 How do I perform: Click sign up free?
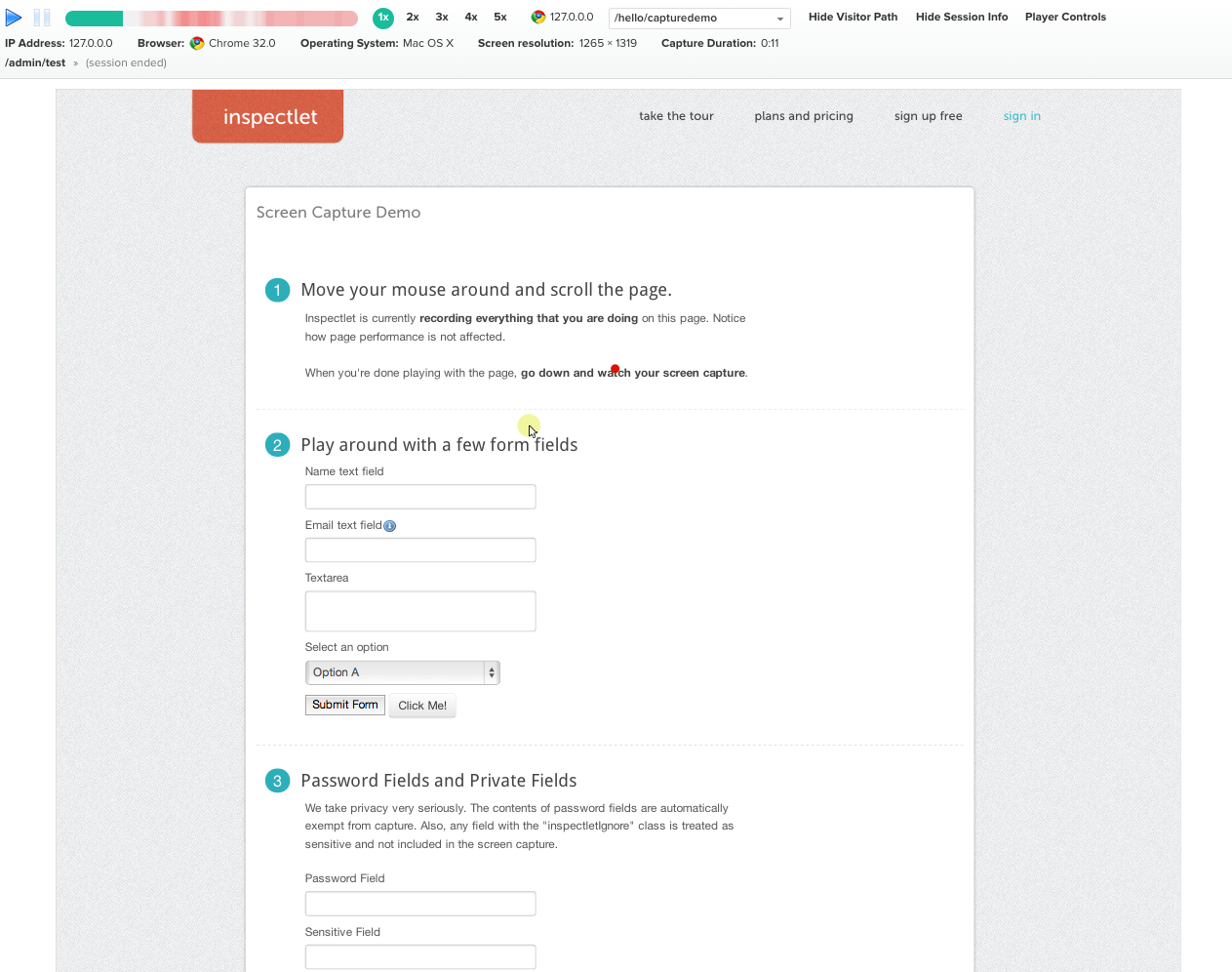point(928,116)
